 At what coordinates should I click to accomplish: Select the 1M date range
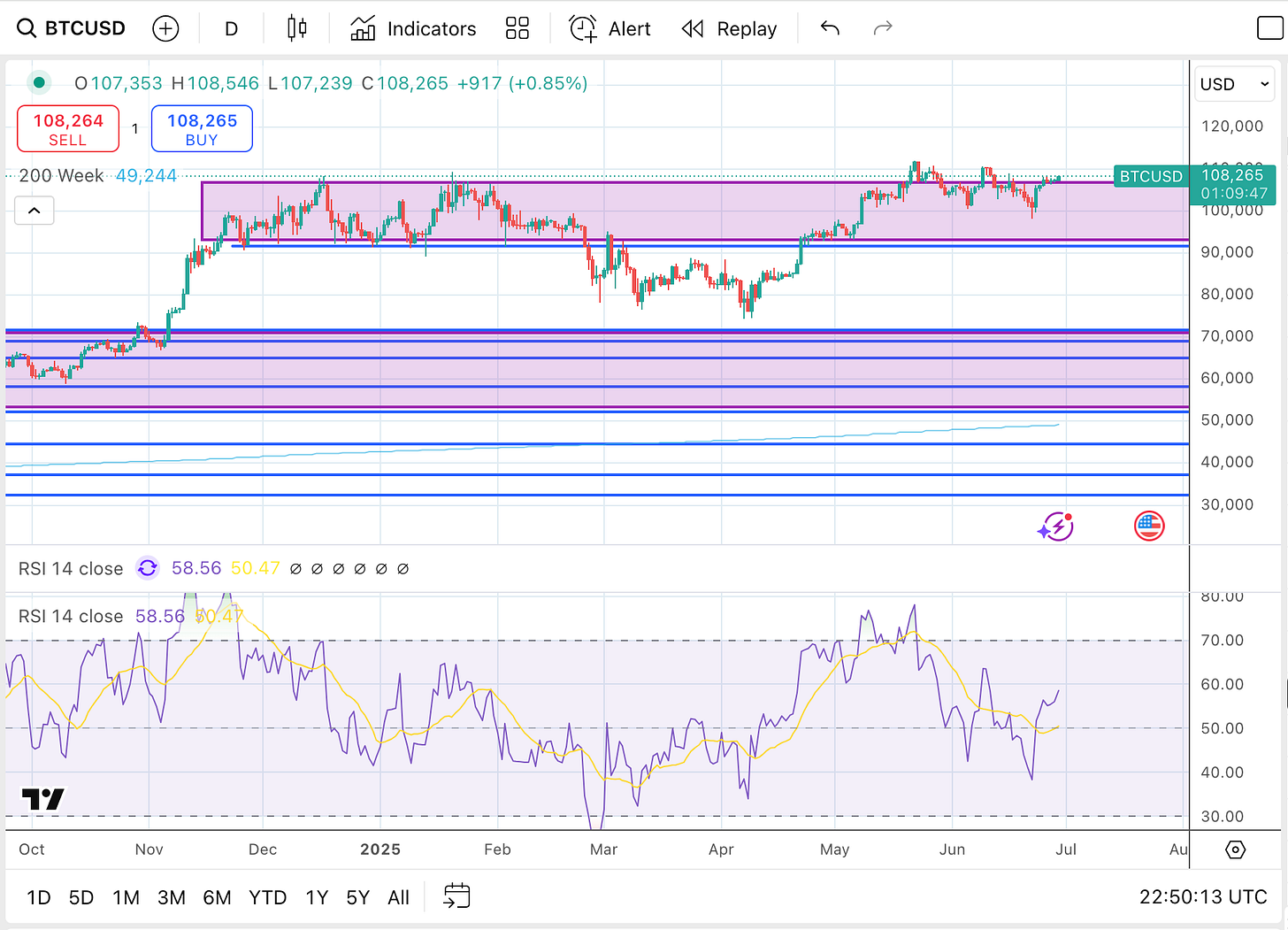point(126,897)
